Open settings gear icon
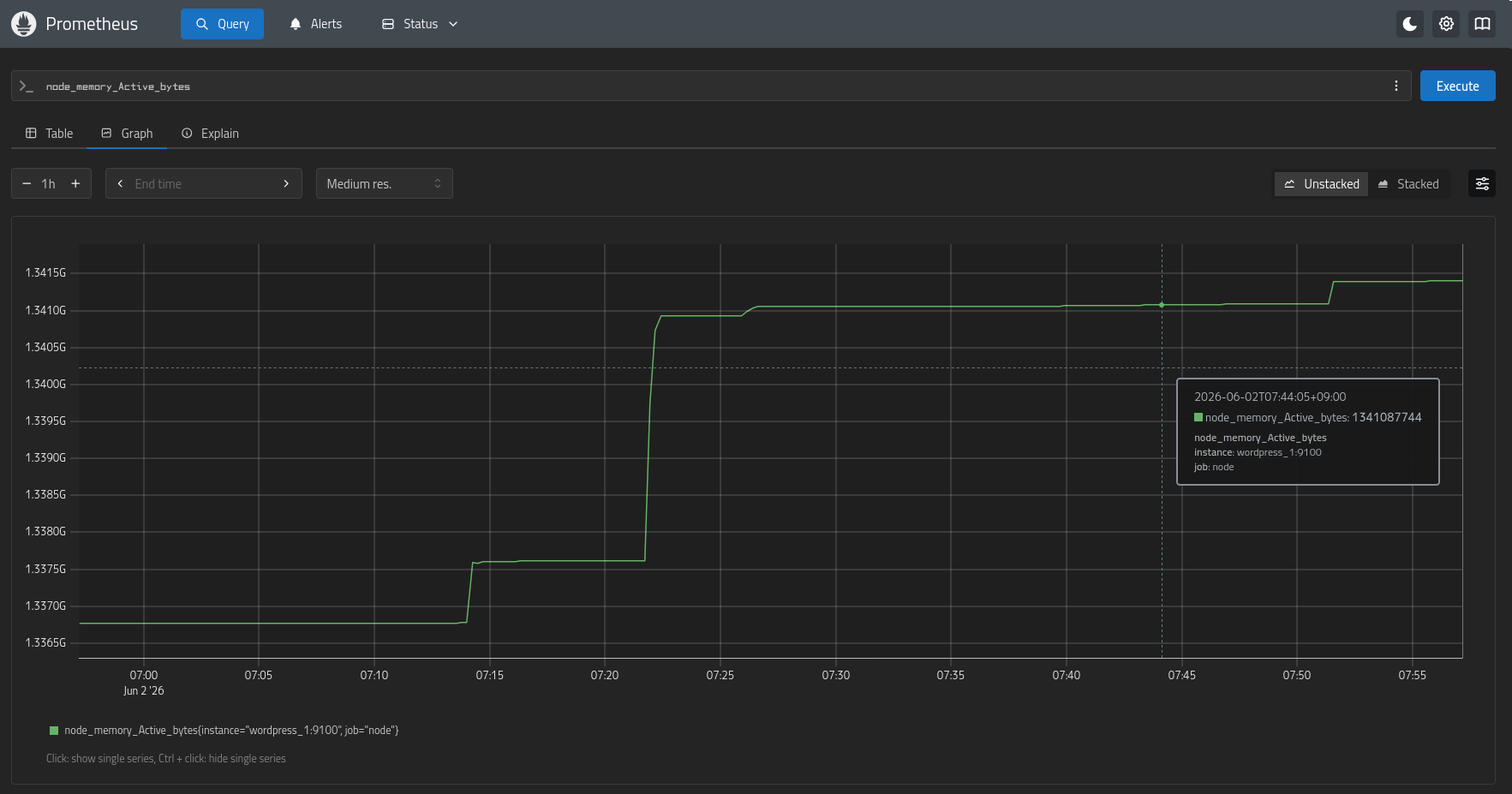Screen dimensions: 1512x794 [x=1446, y=24]
